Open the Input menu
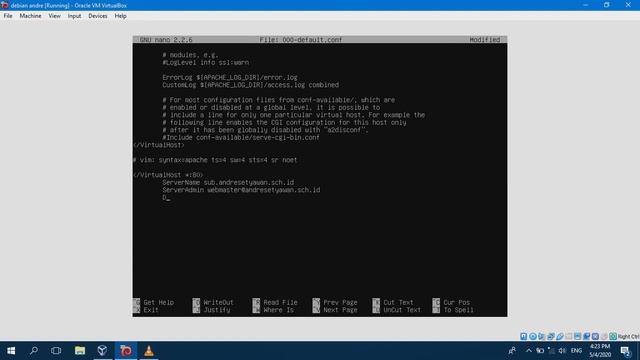This screenshot has width=640, height=360. point(74,16)
